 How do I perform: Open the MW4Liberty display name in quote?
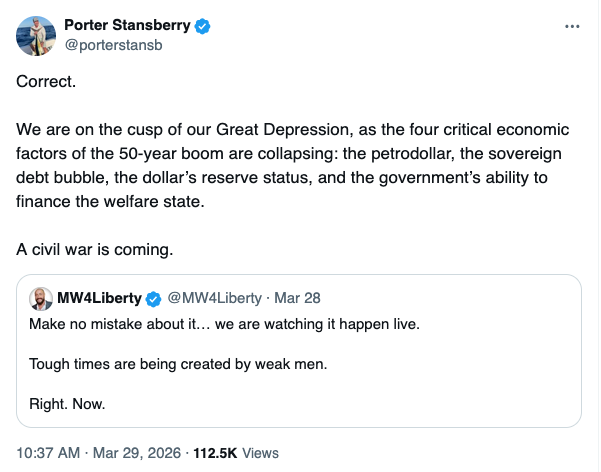[100, 298]
